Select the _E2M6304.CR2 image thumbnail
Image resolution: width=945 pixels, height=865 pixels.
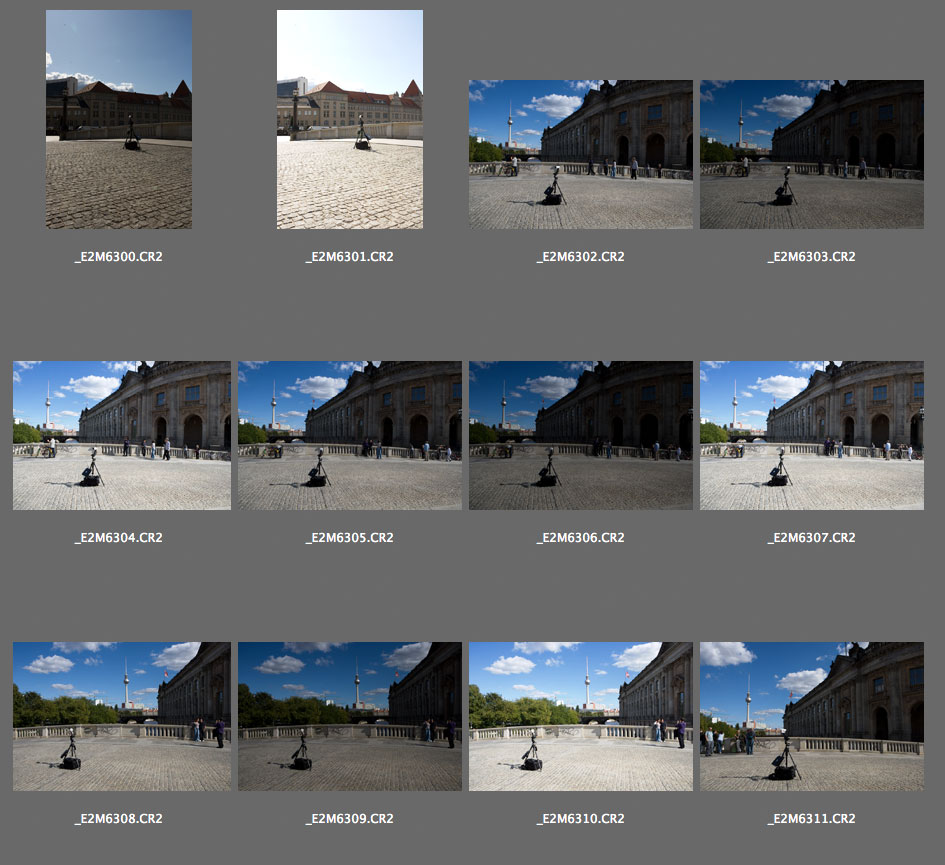click(x=121, y=435)
